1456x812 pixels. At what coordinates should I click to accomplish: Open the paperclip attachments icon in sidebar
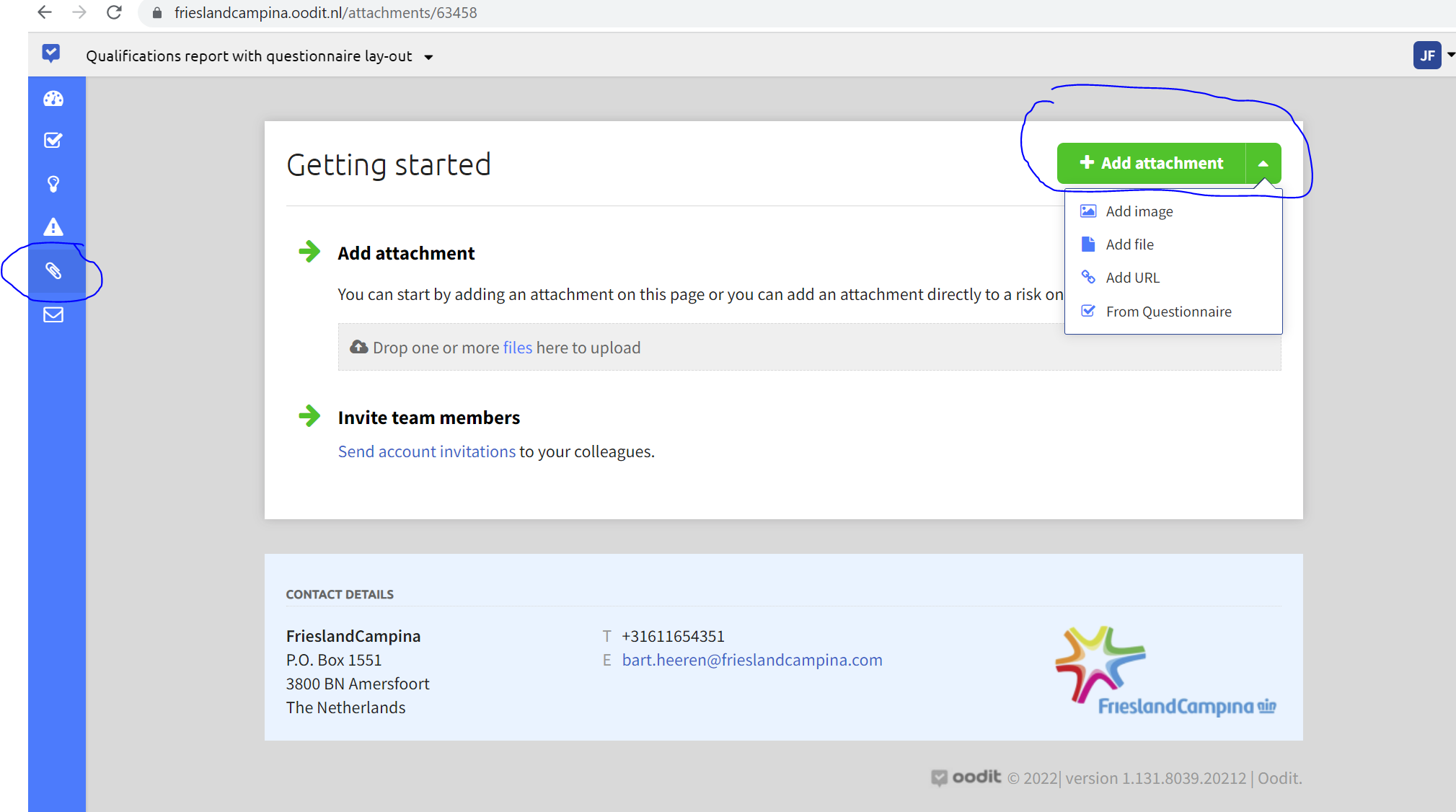point(53,271)
